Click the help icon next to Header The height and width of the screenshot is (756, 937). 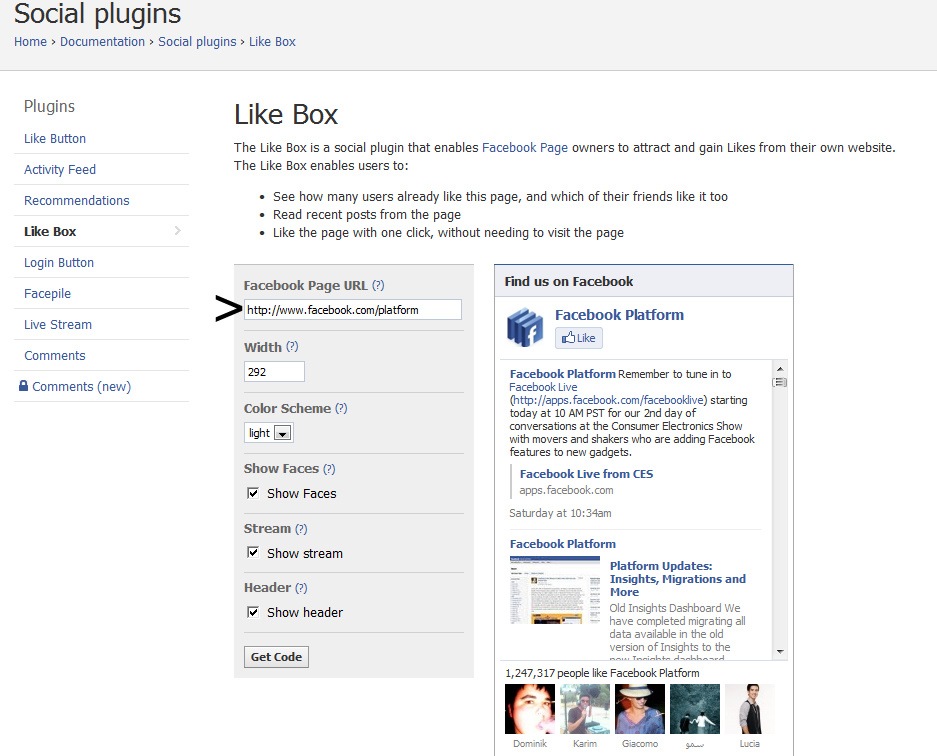tap(301, 587)
